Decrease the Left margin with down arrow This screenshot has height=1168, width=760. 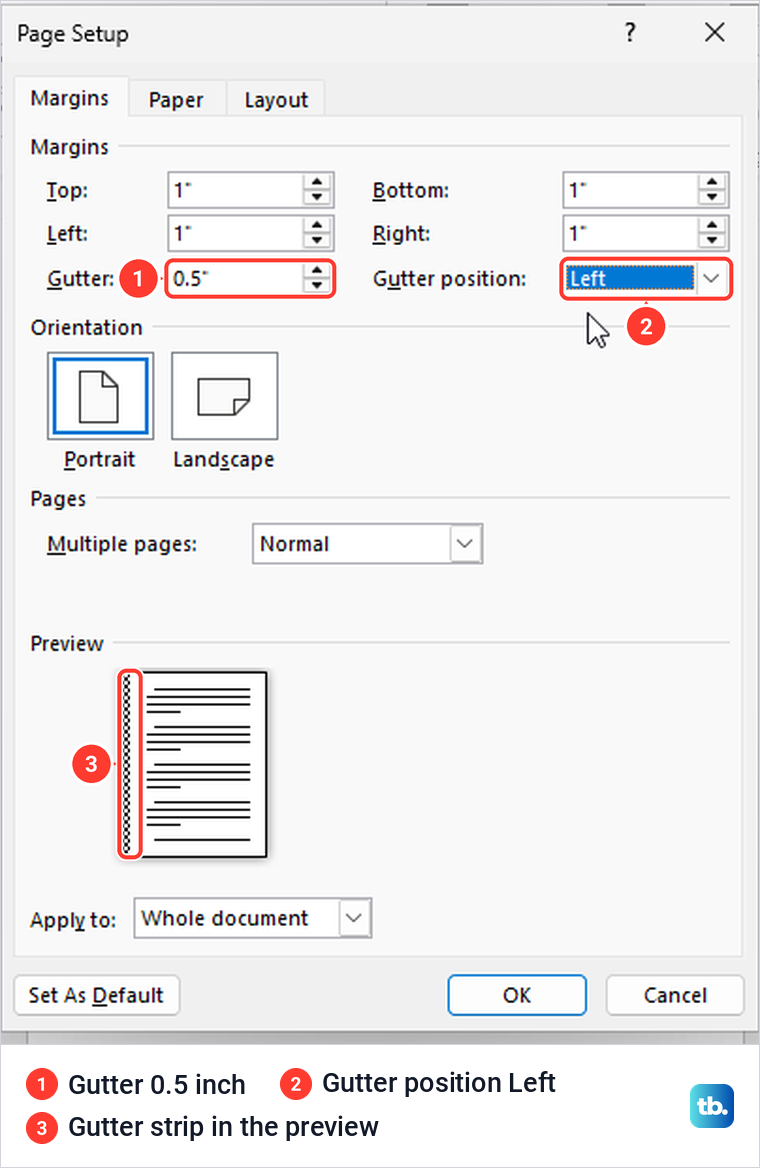pos(317,241)
